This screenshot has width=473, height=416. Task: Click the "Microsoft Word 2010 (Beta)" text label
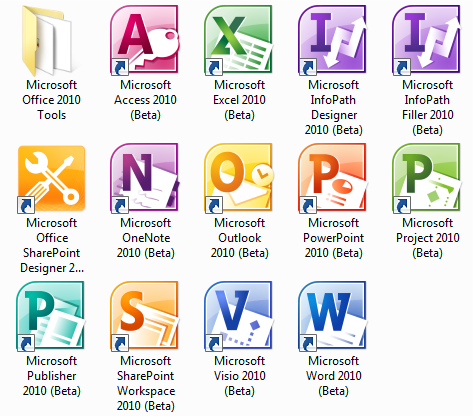pyautogui.click(x=333, y=376)
